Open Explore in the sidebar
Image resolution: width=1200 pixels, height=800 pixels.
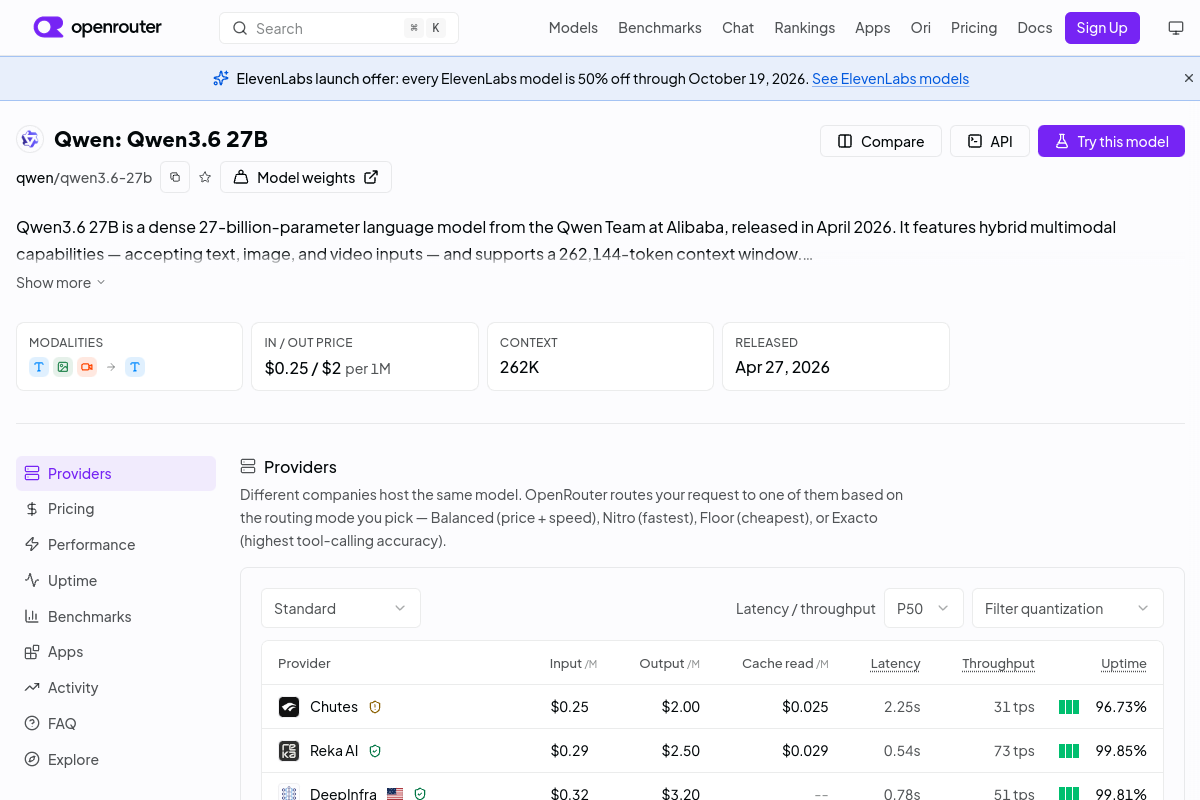click(x=116, y=760)
